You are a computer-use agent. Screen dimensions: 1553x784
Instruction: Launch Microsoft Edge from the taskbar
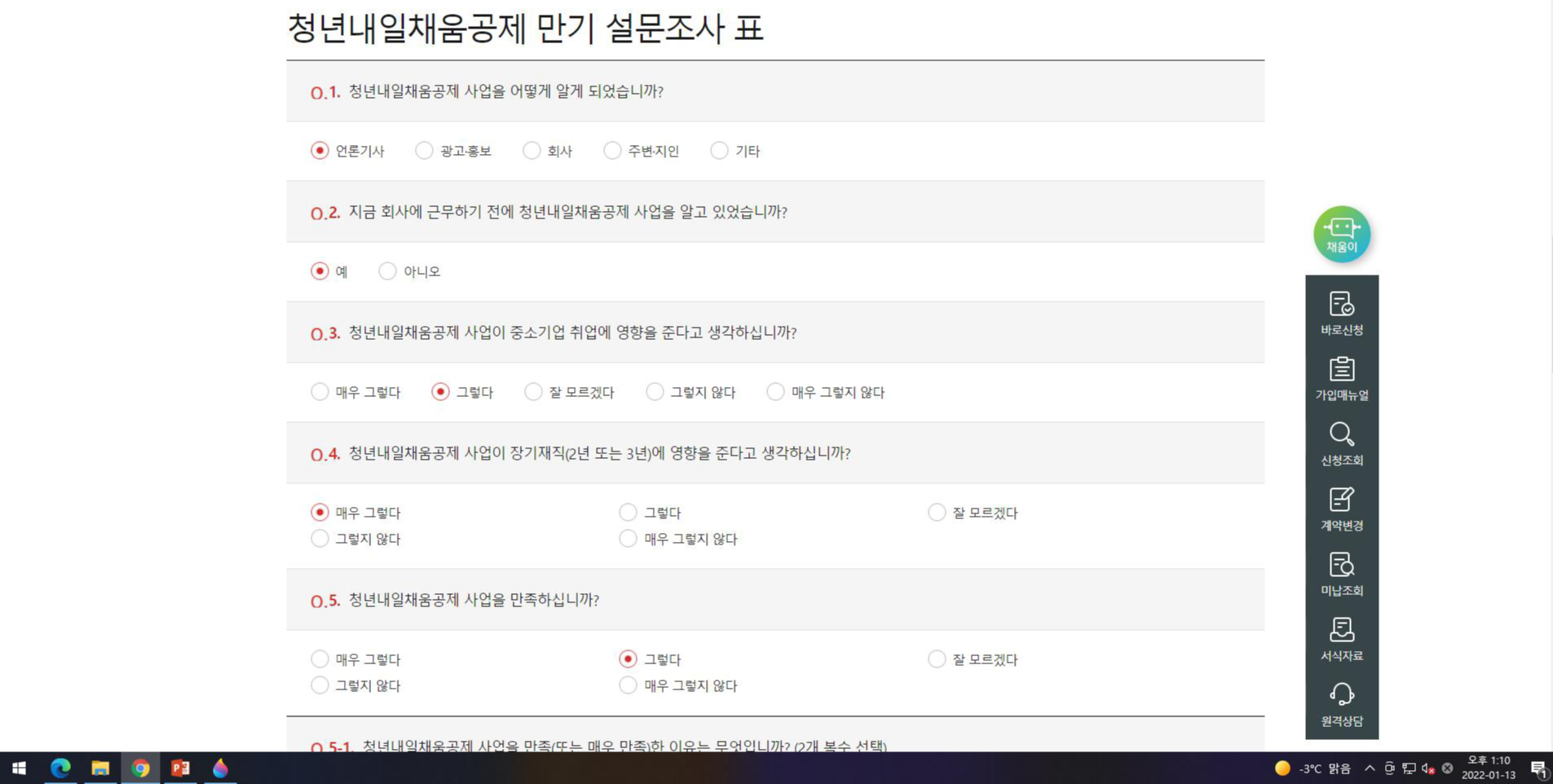pos(60,768)
